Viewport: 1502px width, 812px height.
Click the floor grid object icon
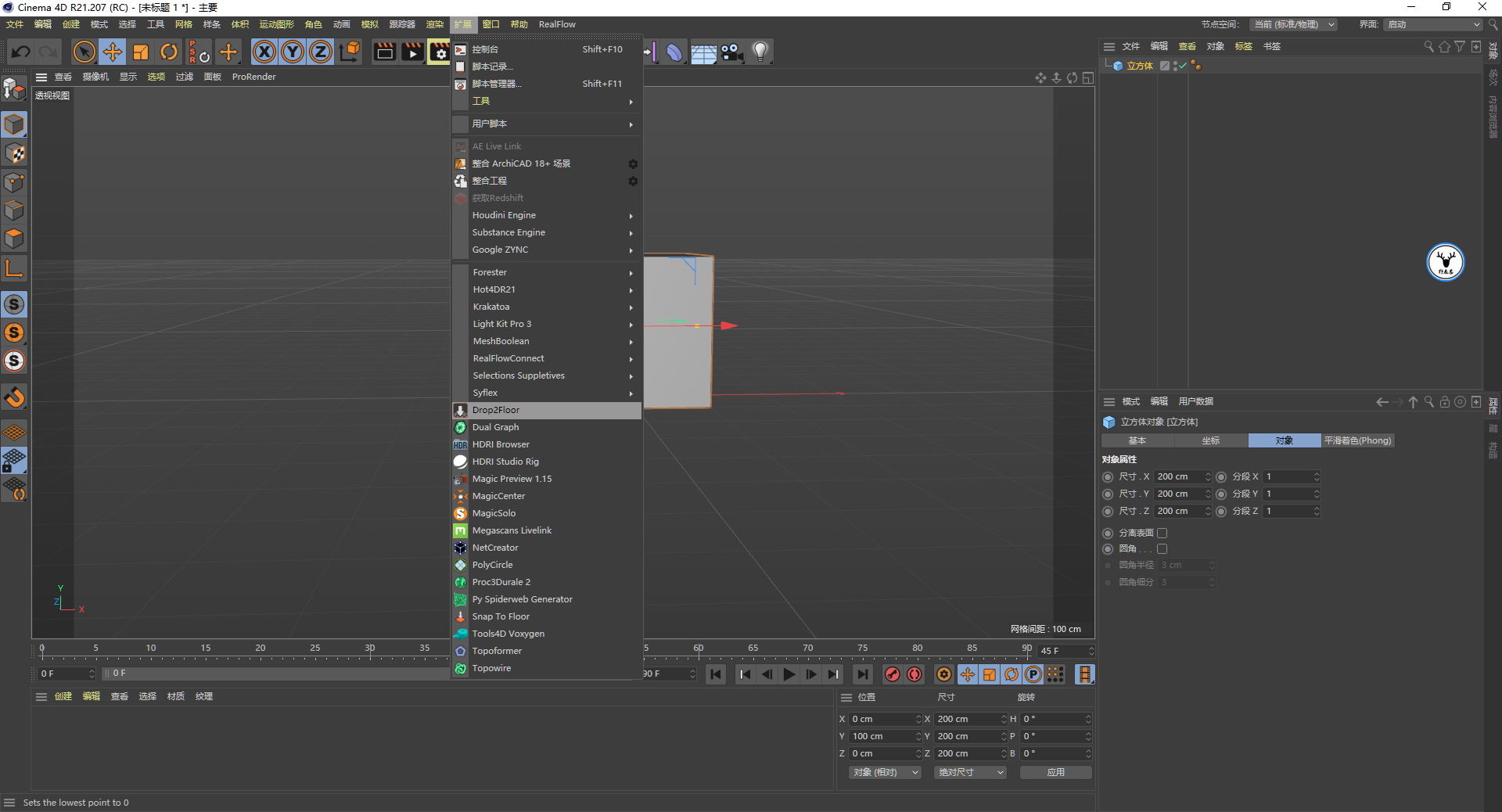click(x=703, y=52)
